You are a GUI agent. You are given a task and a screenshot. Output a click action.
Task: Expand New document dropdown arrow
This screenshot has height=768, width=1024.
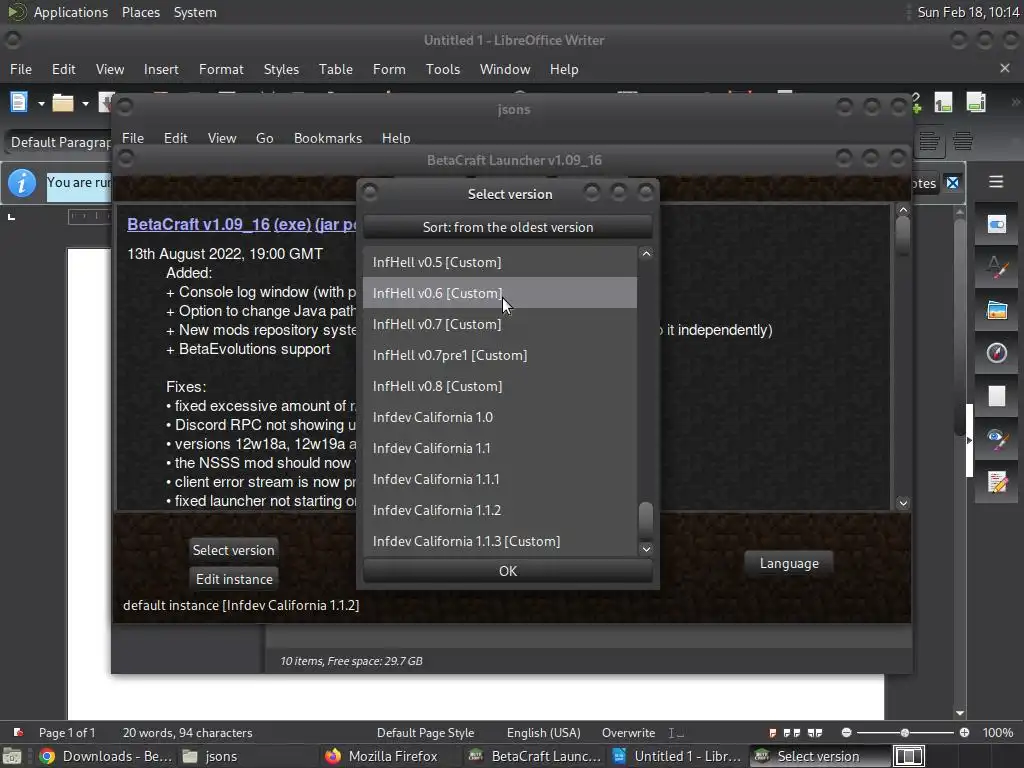40,103
